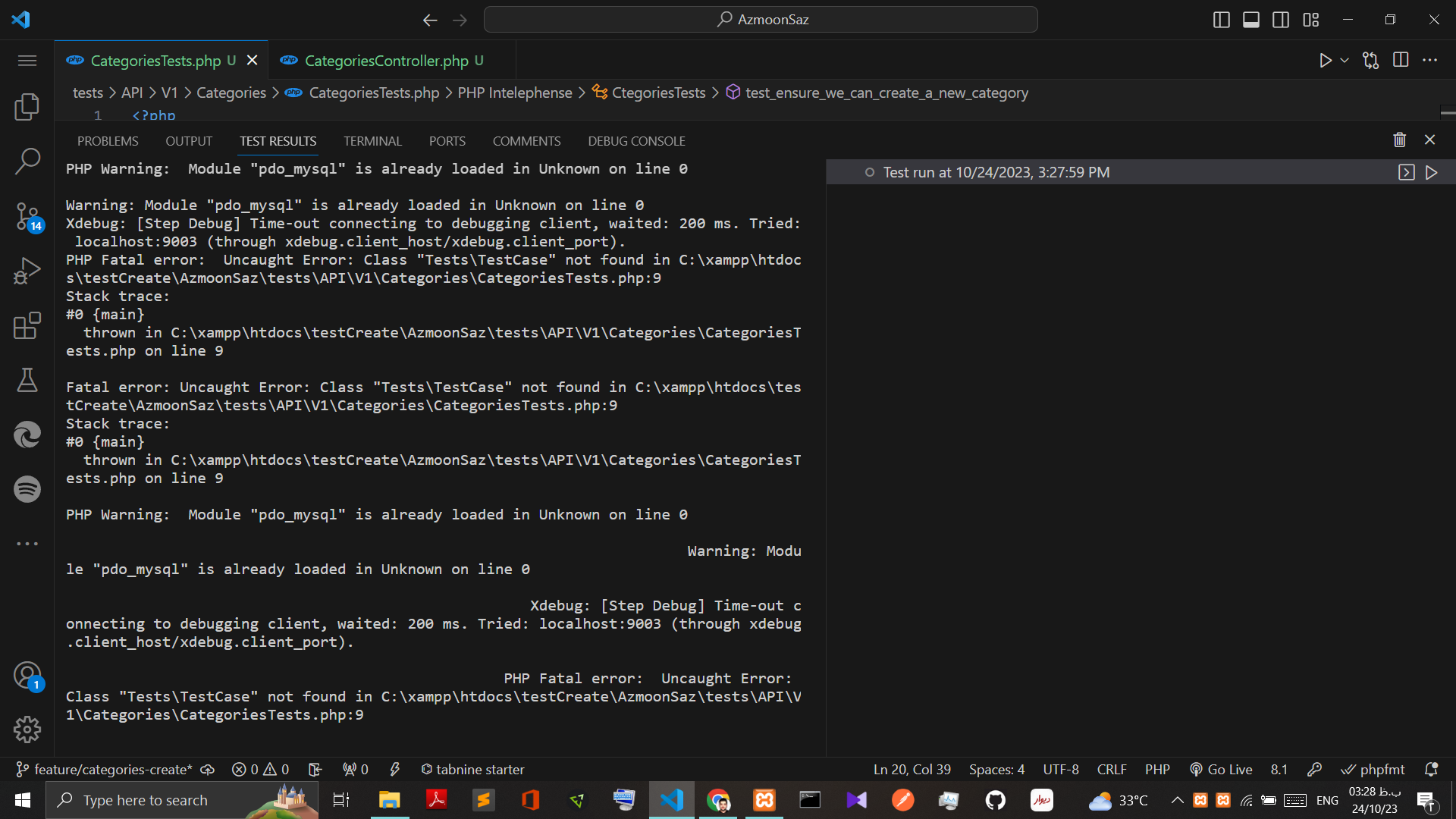Toggle secondary side bar layout
The height and width of the screenshot is (819, 1456).
(1281, 20)
